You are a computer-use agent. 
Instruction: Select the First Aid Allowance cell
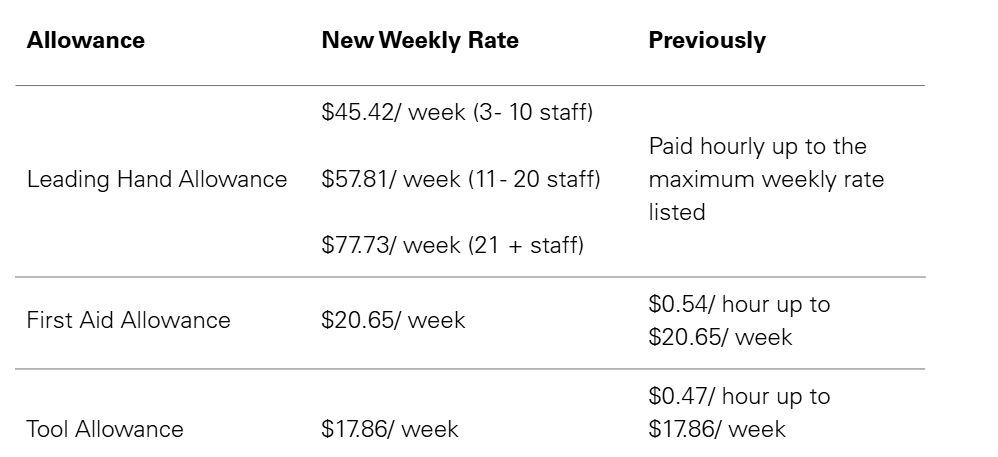point(128,320)
